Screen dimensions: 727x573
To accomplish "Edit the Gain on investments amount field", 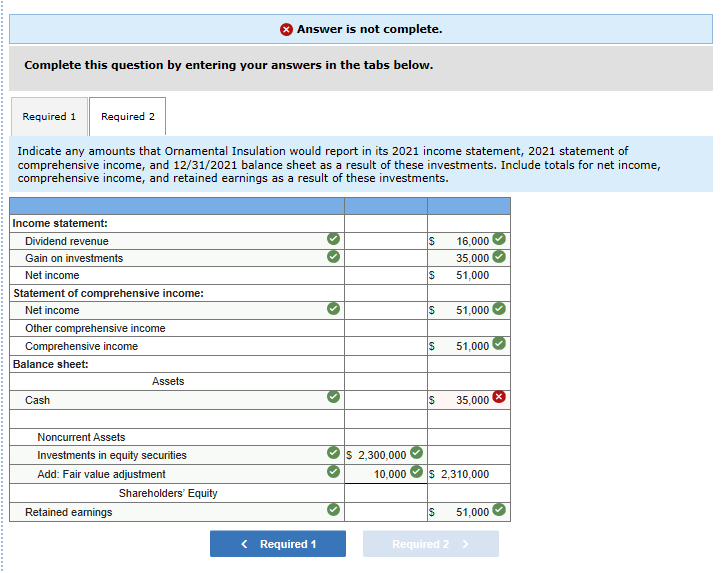I will [x=469, y=258].
